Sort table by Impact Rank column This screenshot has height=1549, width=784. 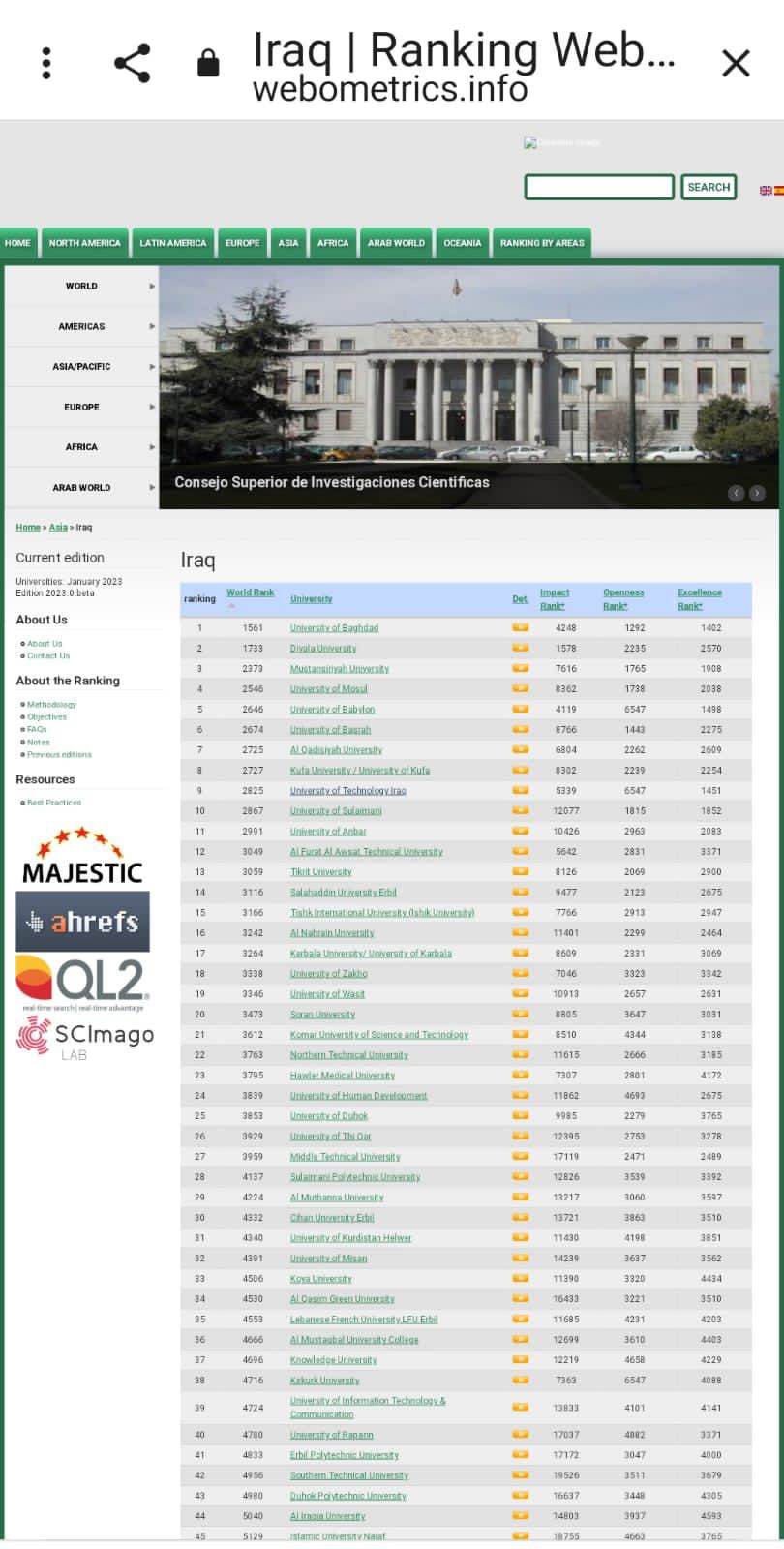555,599
